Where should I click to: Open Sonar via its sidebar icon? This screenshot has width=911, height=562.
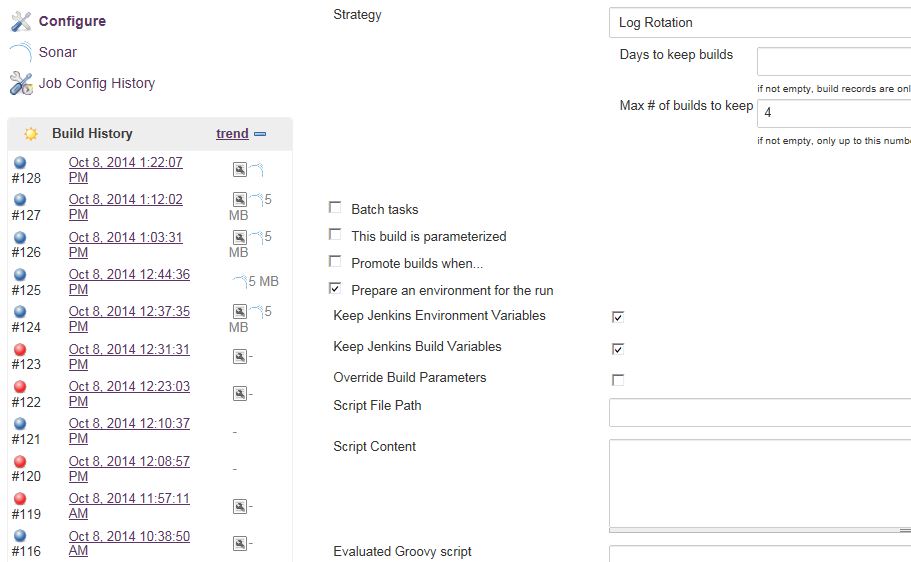click(x=21, y=53)
